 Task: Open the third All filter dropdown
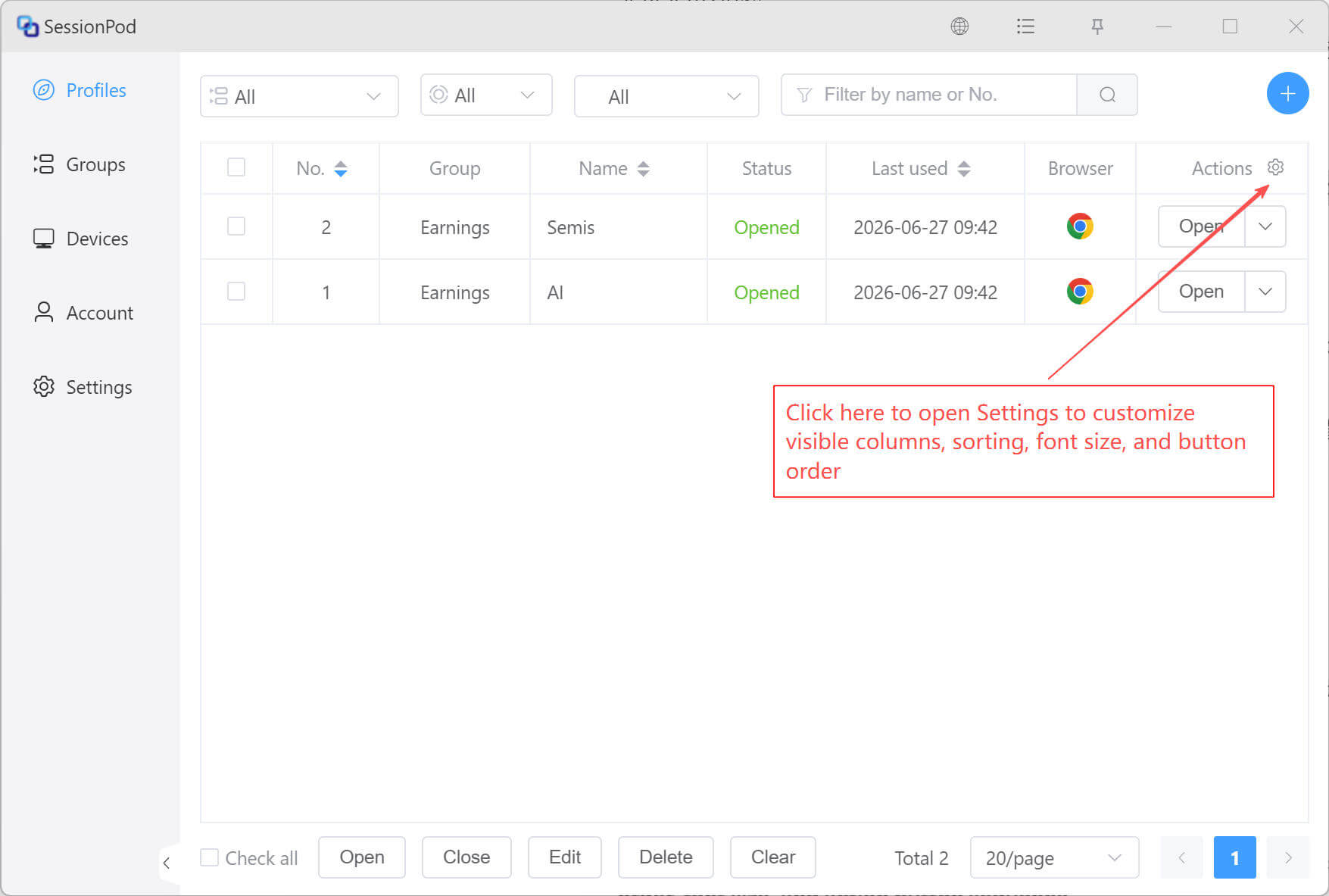(666, 96)
